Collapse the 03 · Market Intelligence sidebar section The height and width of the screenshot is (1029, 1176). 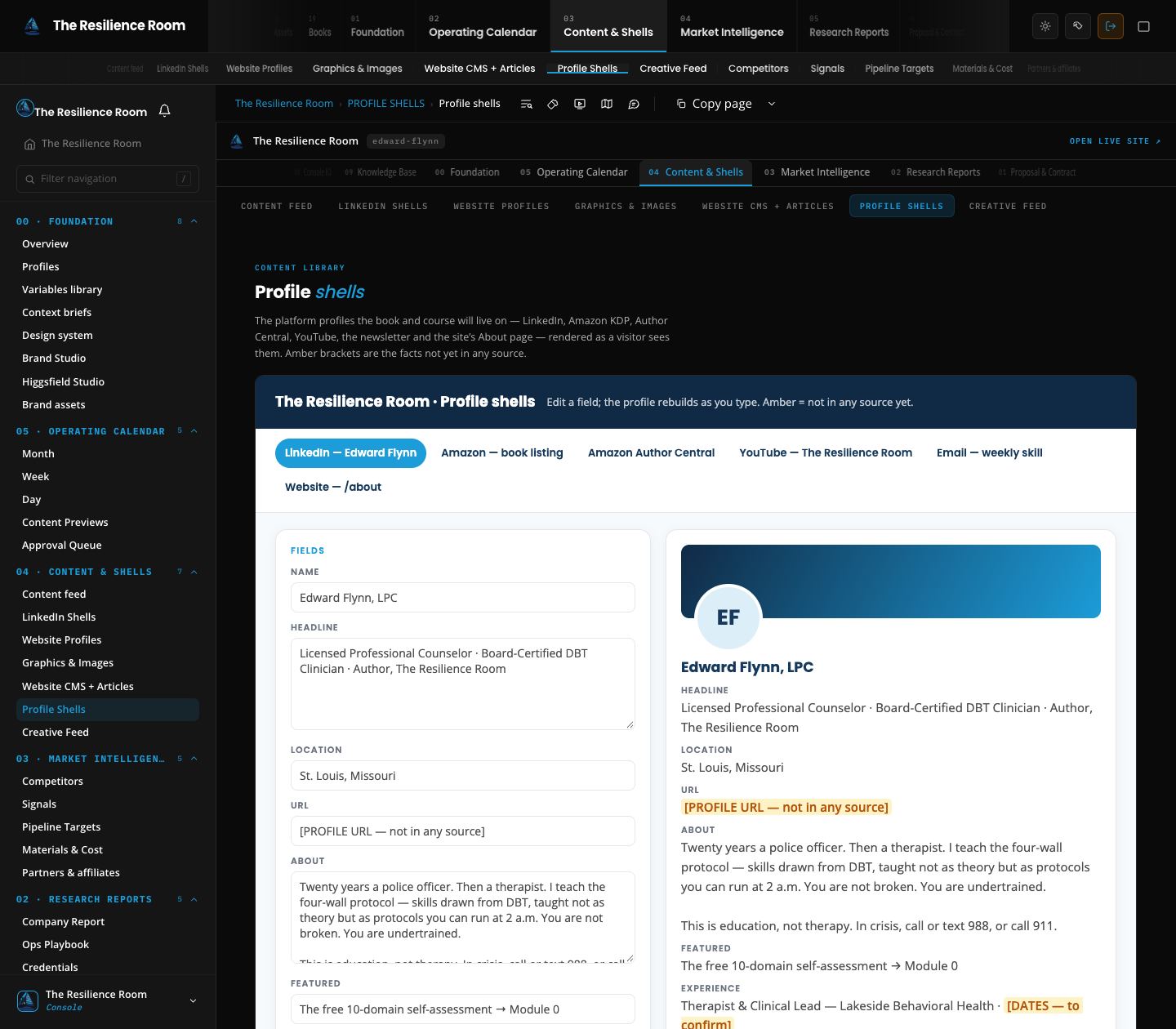click(194, 759)
